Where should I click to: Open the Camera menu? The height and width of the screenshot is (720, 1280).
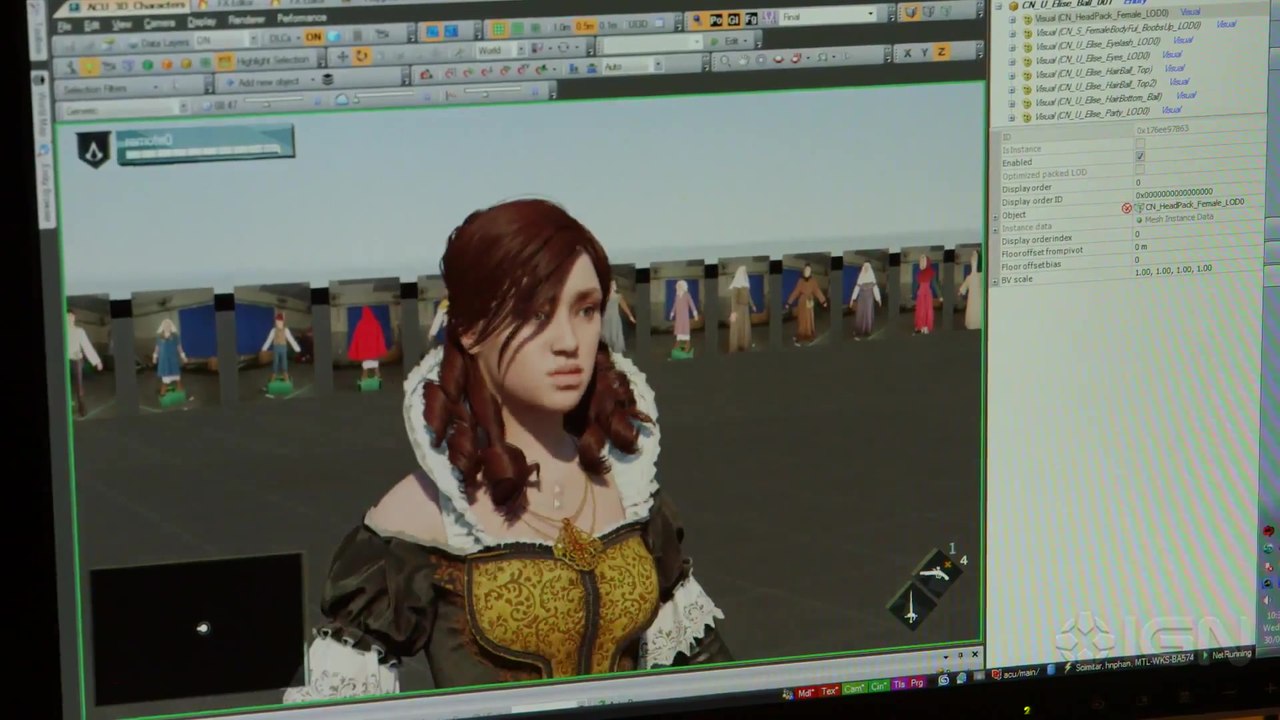(159, 24)
